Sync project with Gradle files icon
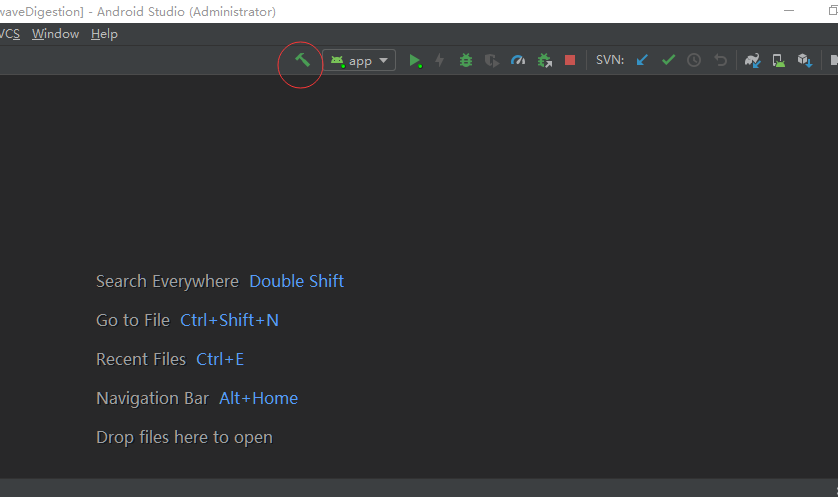Screen dimensions: 838x497 click(752, 60)
